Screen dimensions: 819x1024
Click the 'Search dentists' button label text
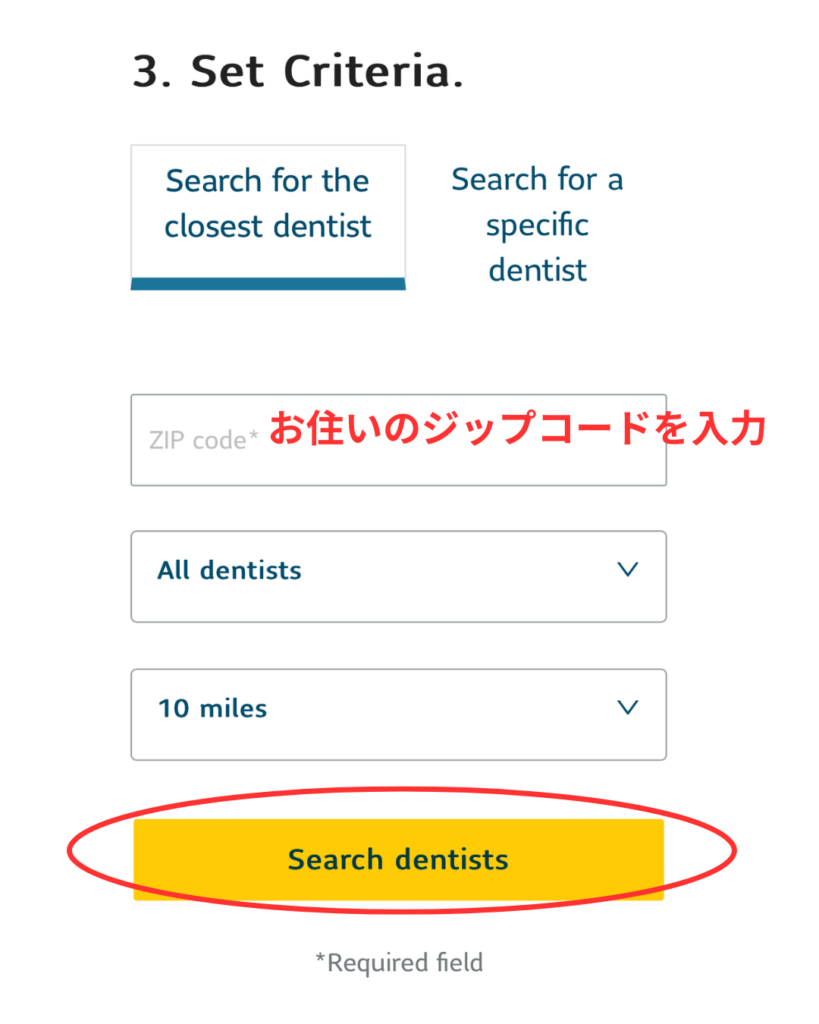398,860
